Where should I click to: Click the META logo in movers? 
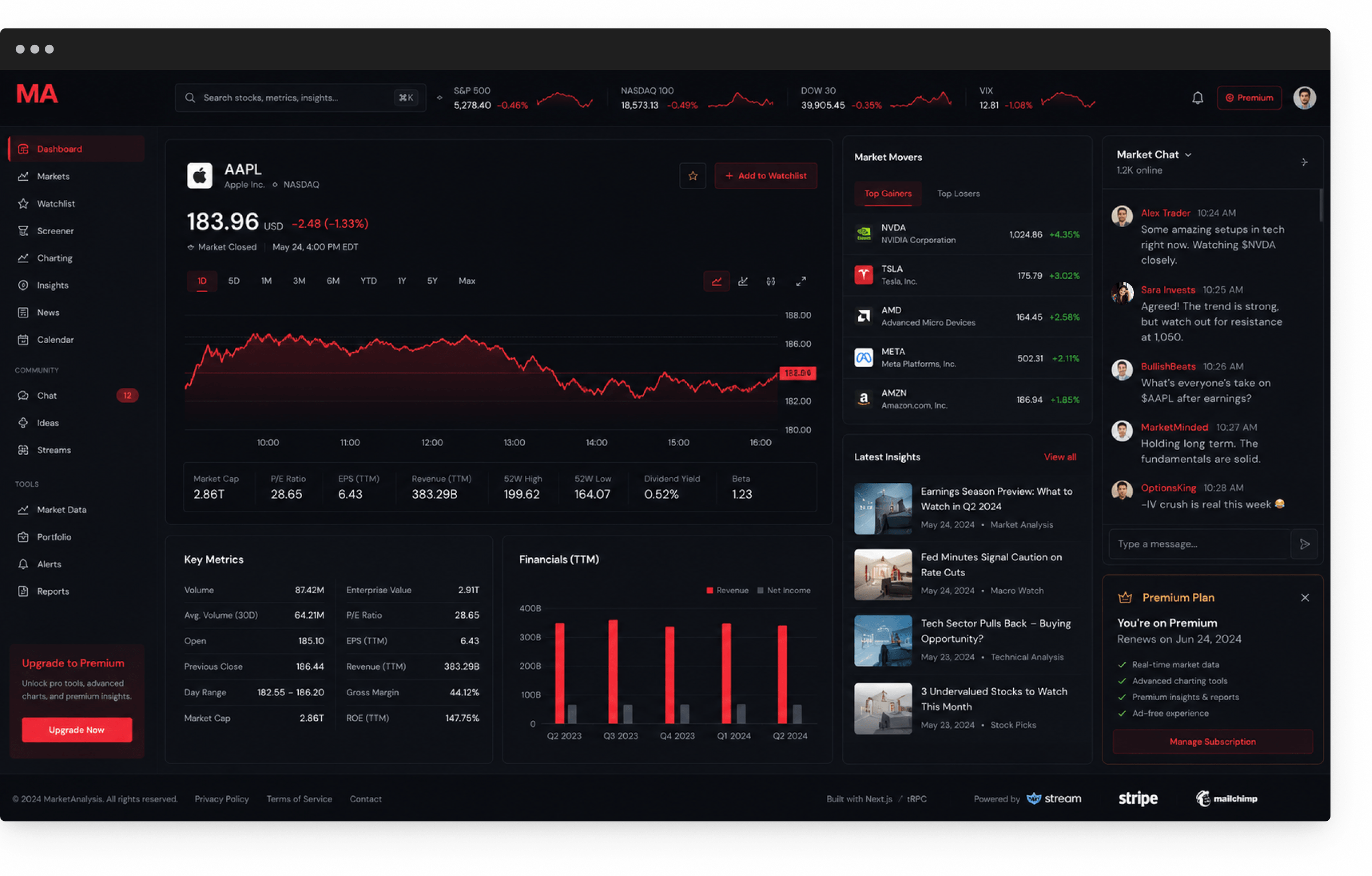click(863, 358)
